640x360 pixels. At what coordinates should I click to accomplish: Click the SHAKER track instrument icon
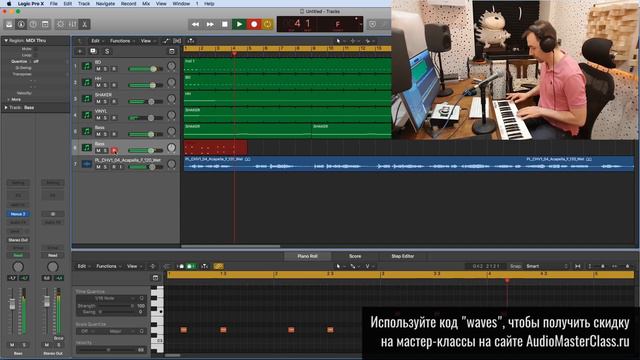pos(87,98)
